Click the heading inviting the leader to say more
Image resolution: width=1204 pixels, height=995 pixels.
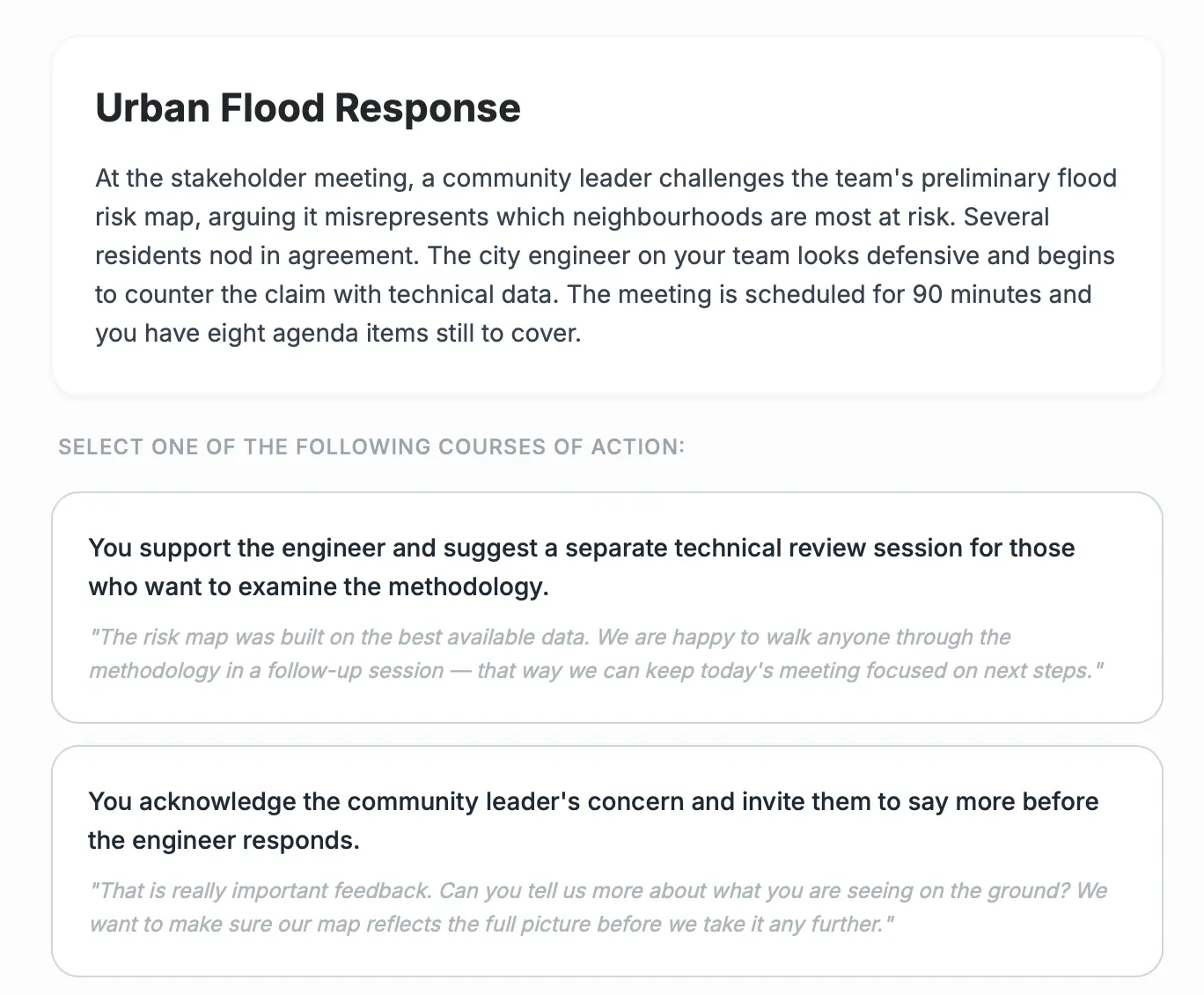click(x=592, y=821)
